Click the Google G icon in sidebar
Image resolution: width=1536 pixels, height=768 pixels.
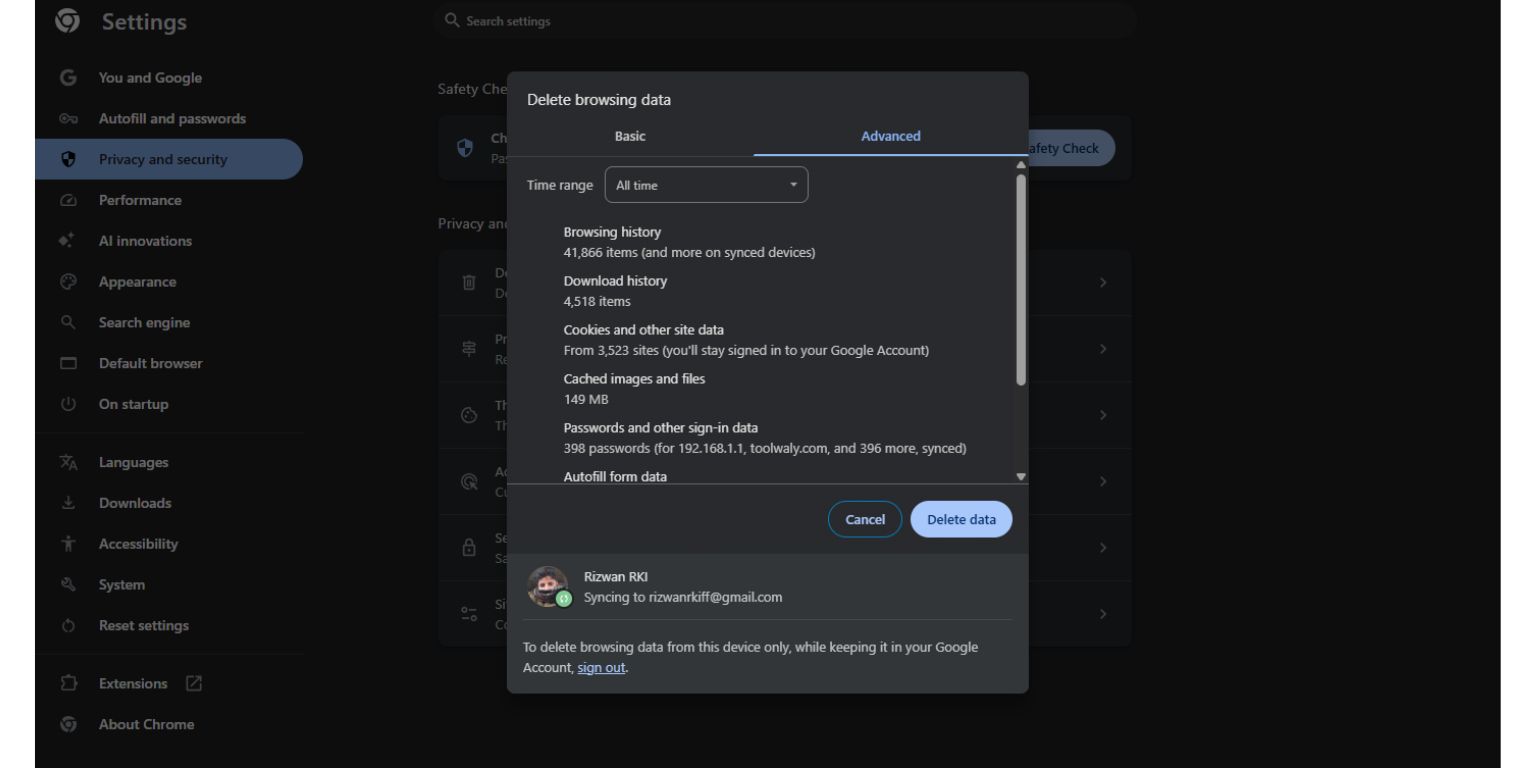point(68,78)
